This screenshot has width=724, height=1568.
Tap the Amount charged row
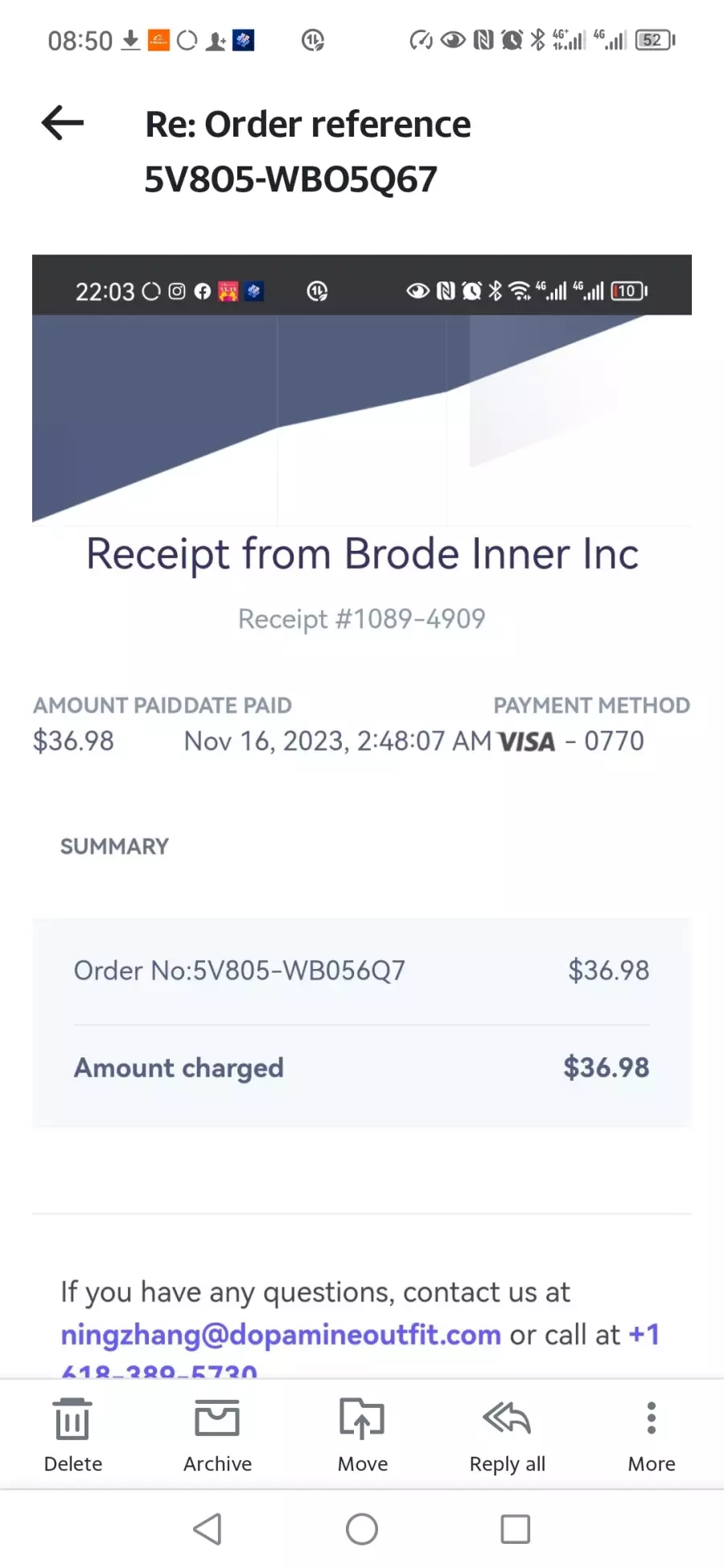click(x=362, y=1068)
